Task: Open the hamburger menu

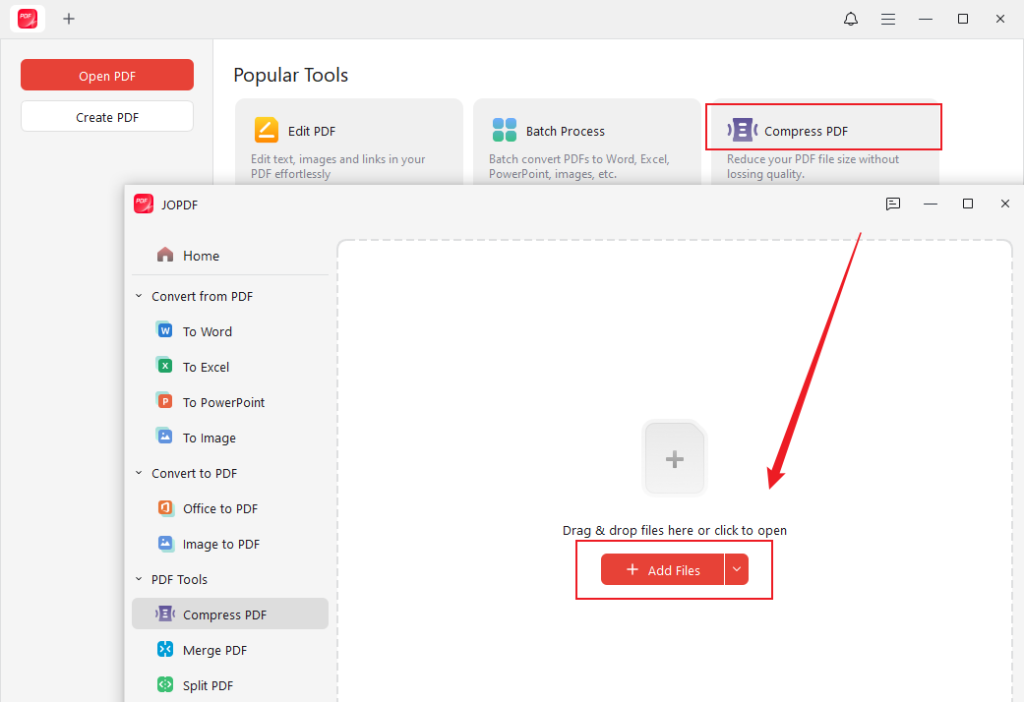Action: coord(888,18)
